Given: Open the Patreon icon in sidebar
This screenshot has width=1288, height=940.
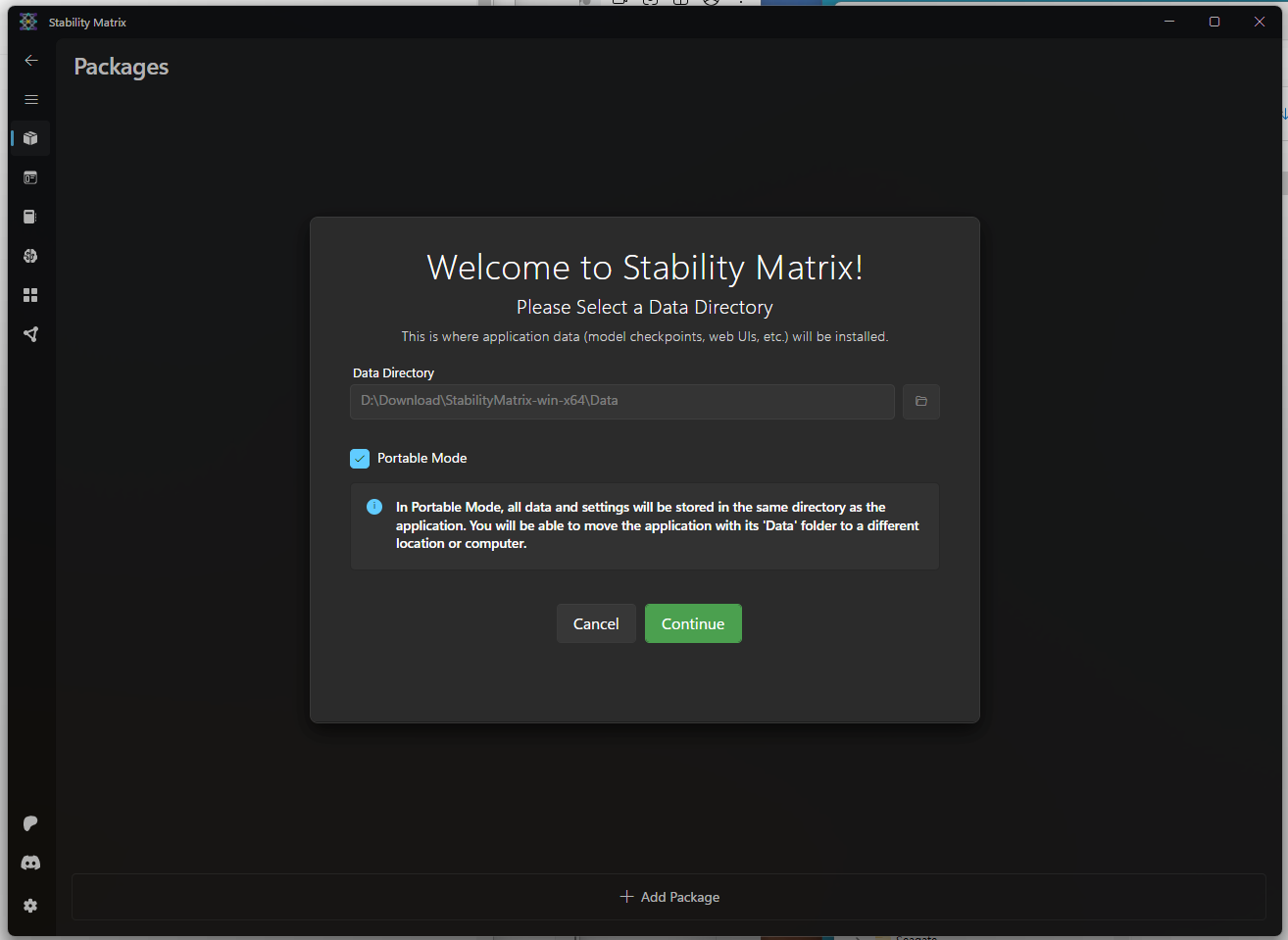Looking at the screenshot, I should (30, 822).
